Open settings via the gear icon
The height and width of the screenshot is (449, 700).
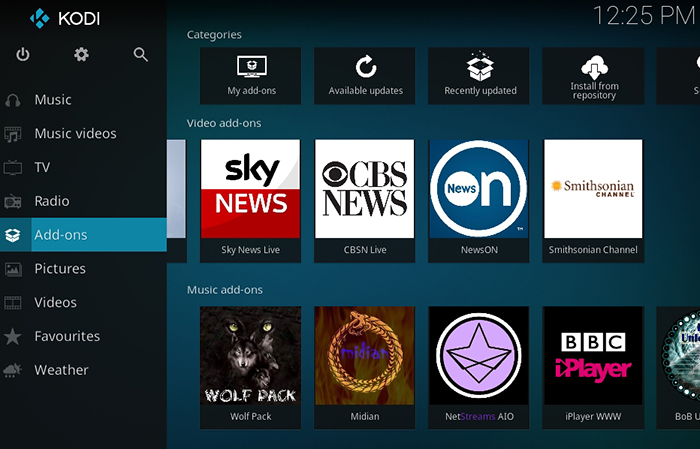point(81,54)
